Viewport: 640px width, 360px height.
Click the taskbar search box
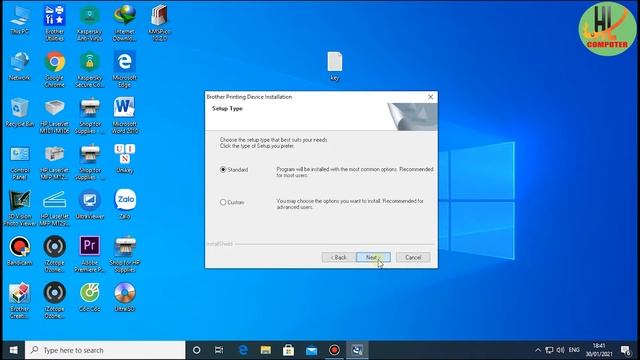105,350
